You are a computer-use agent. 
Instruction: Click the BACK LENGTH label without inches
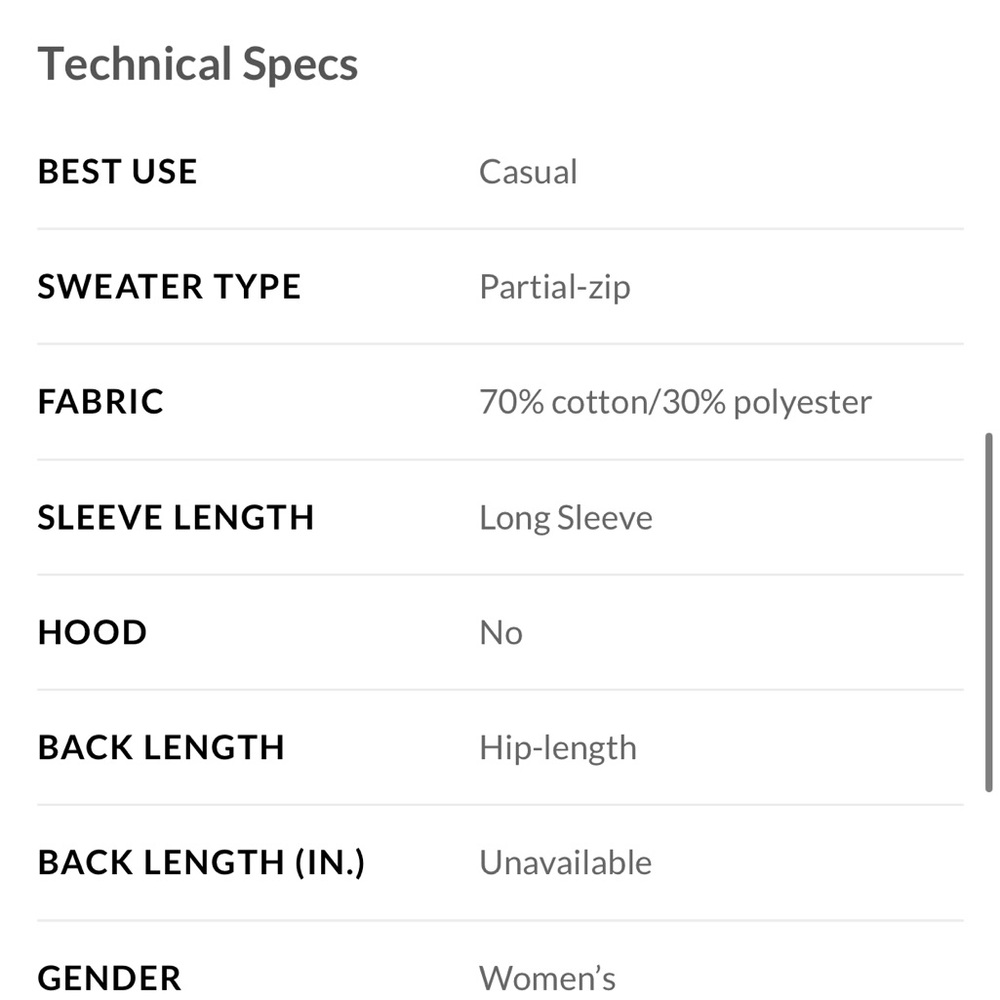click(161, 747)
